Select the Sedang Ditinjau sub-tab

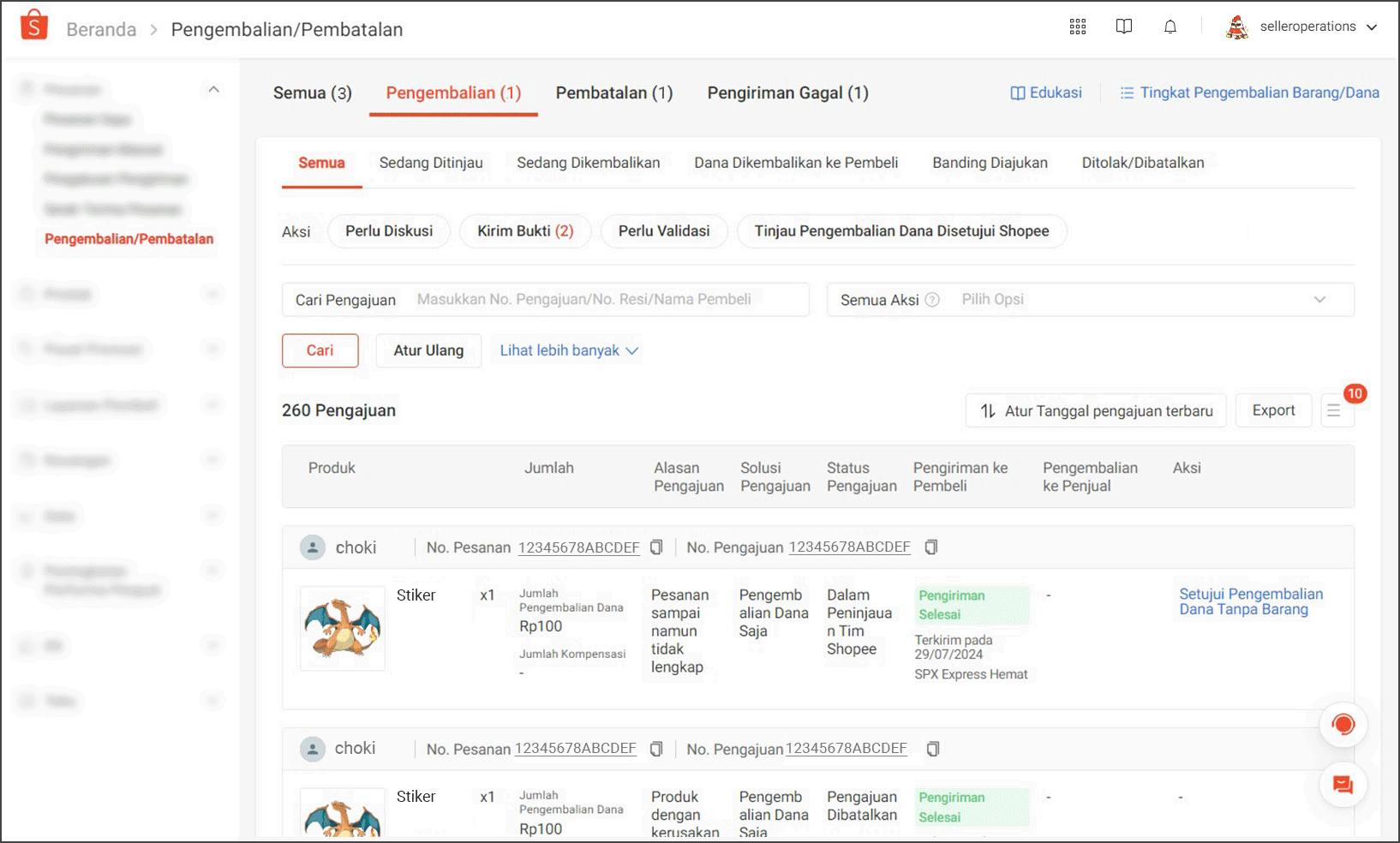coord(431,163)
